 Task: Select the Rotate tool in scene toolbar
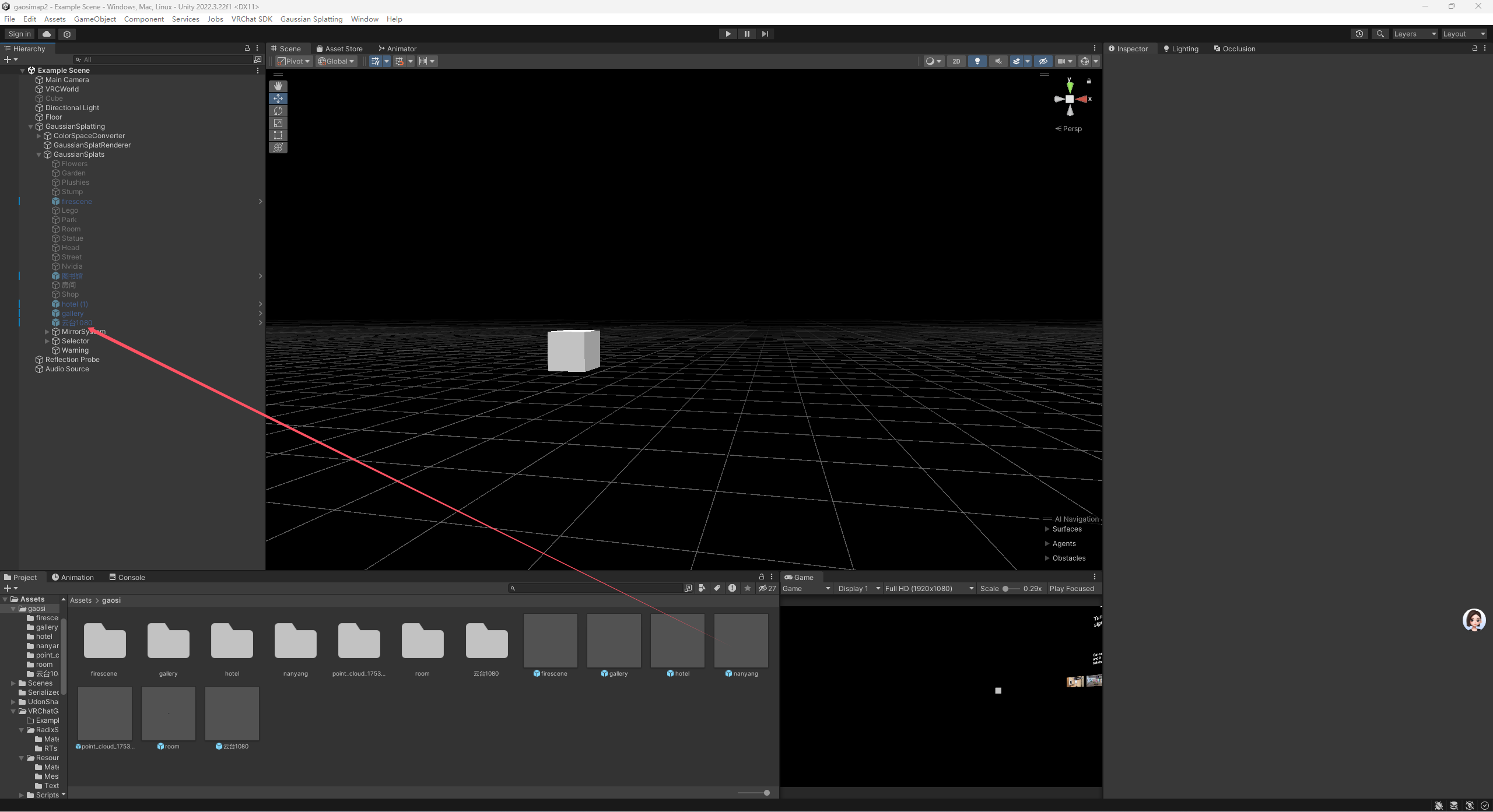[278, 111]
